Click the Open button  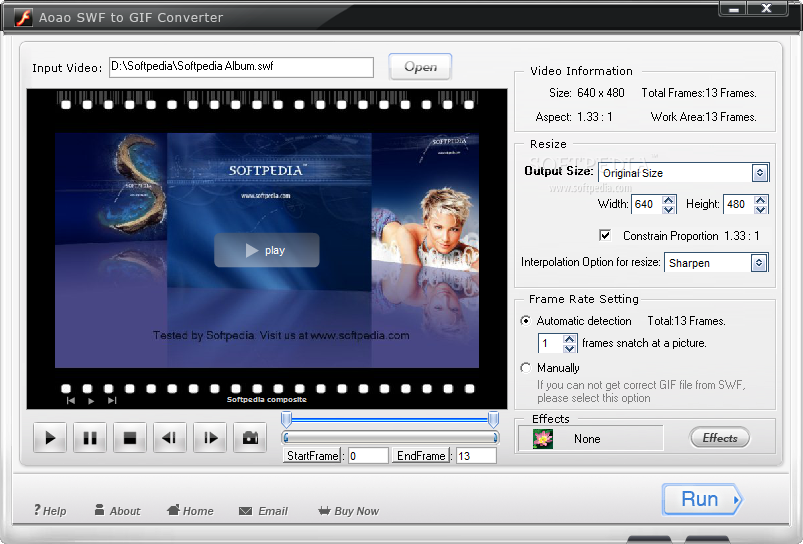pos(420,67)
